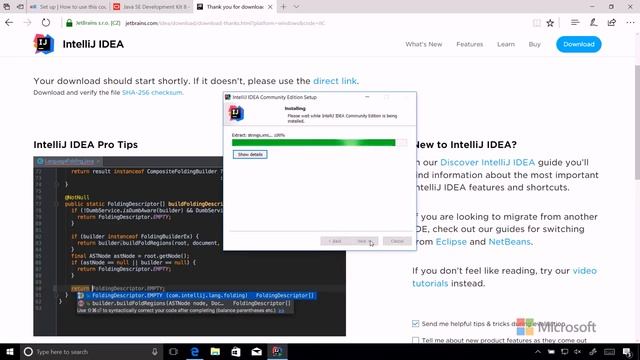Viewport: 640px width, 360px height.
Task: Click the Share icon in Edge toolbar
Action: tap(611, 22)
